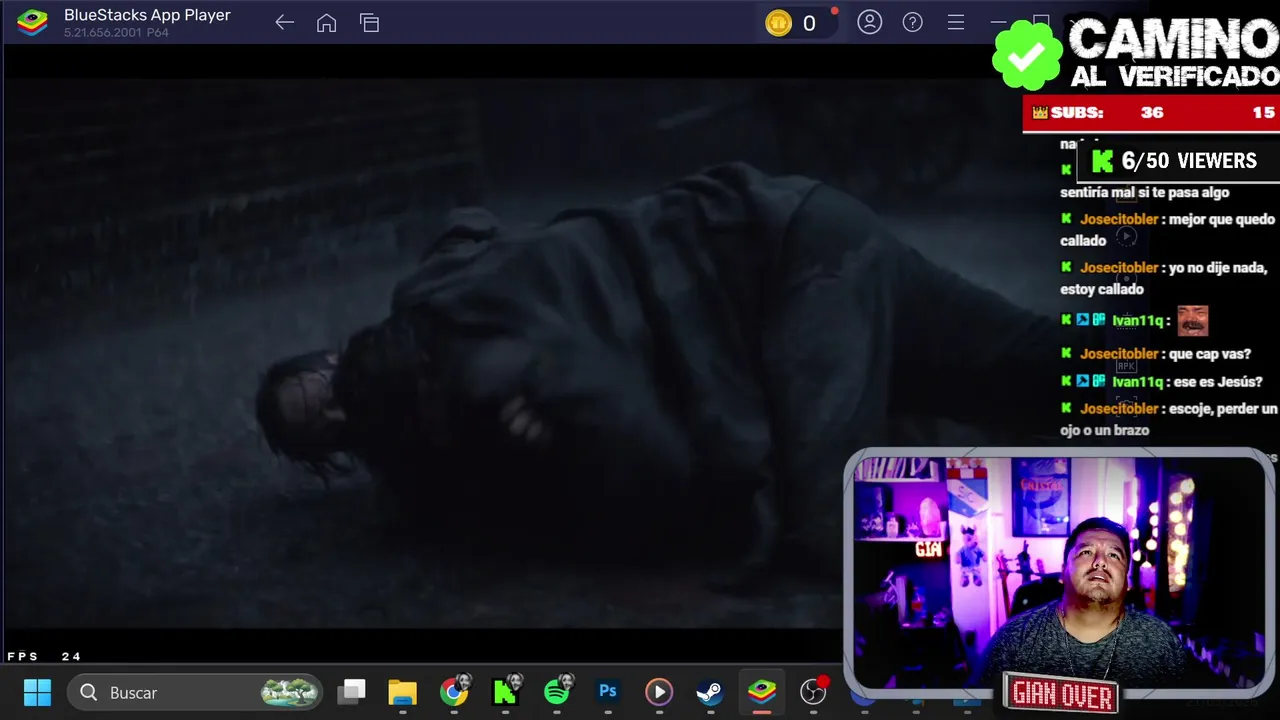Show recent apps in BlueStacks
Image resolution: width=1280 pixels, height=720 pixels.
point(369,23)
